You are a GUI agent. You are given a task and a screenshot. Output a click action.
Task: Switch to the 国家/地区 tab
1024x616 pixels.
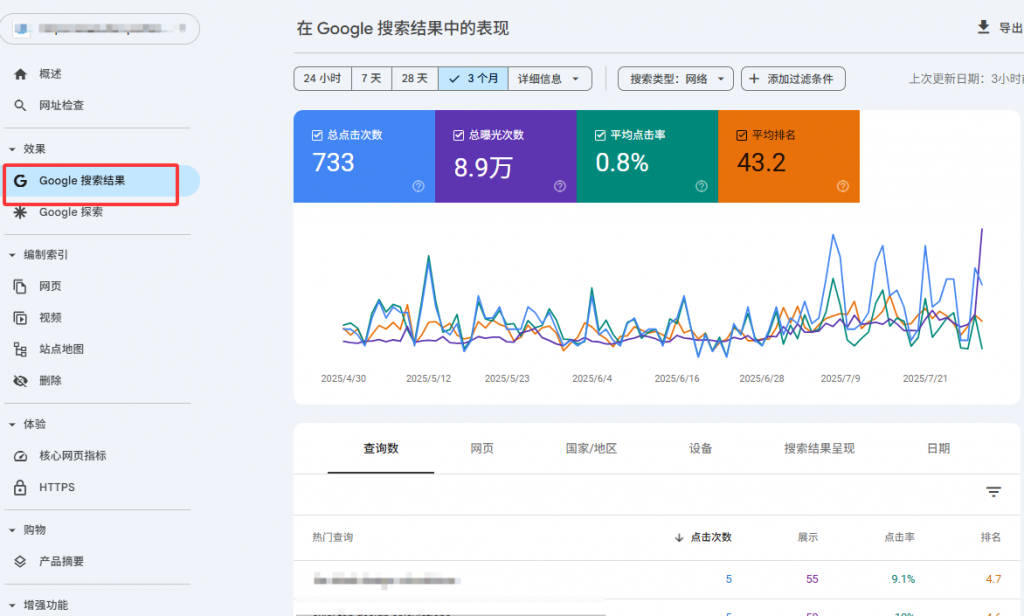click(x=591, y=449)
